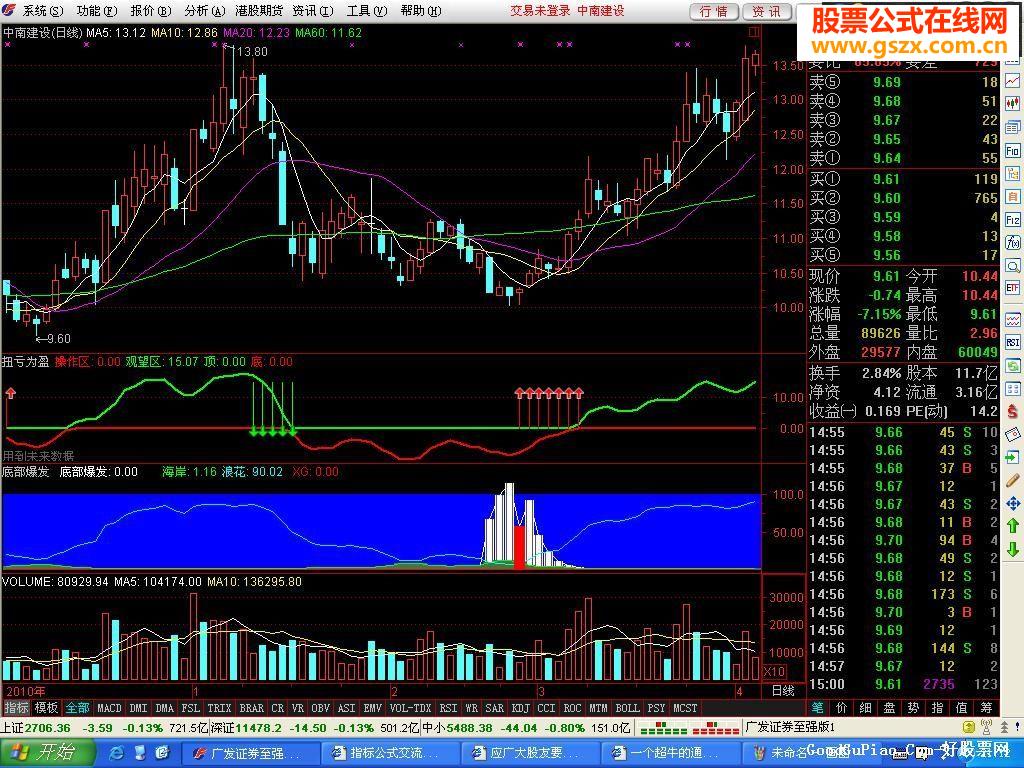Select the 筹 tab in quote panel

(x=986, y=708)
